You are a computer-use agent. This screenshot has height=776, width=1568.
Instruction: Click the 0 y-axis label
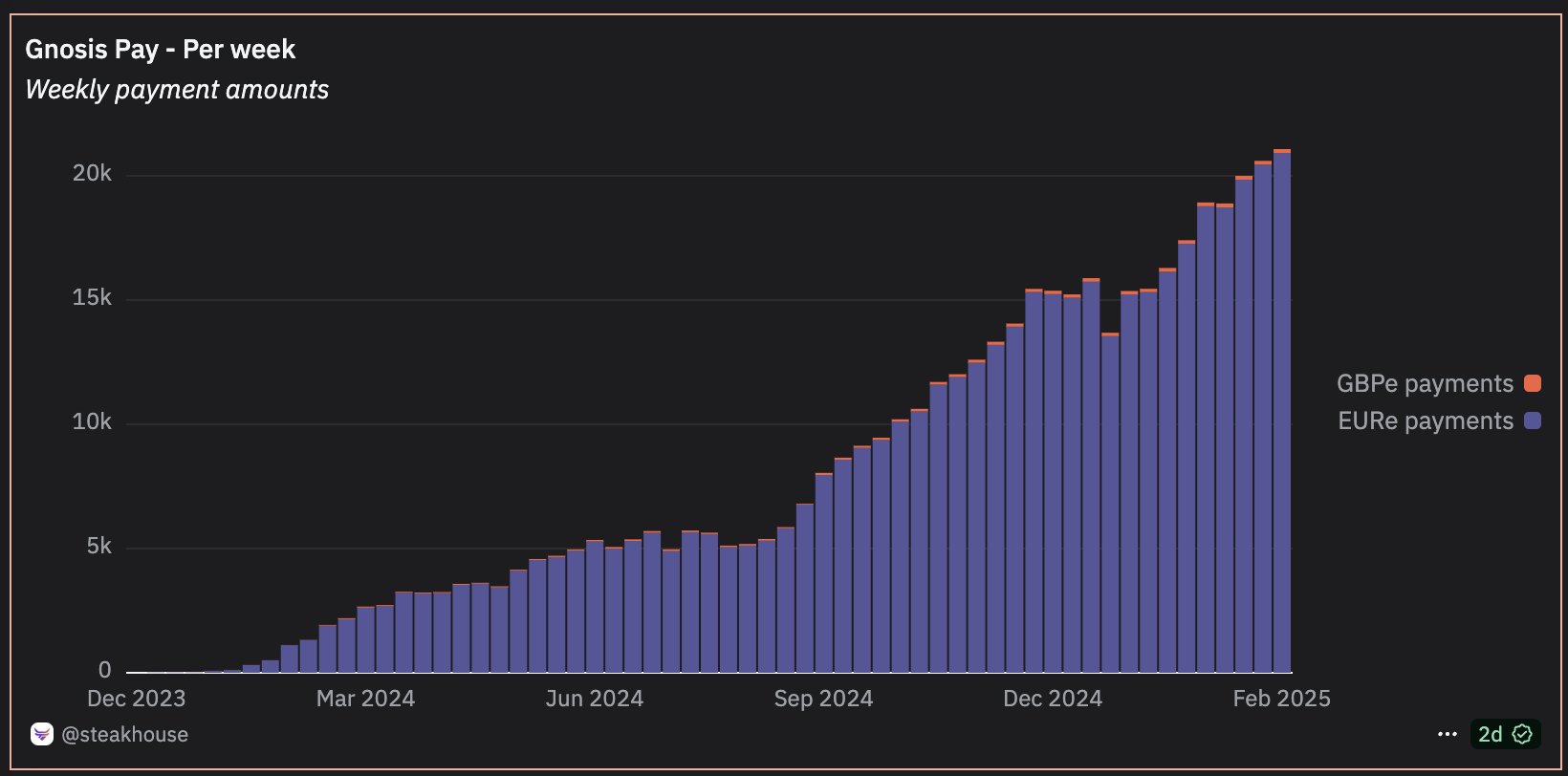105,670
